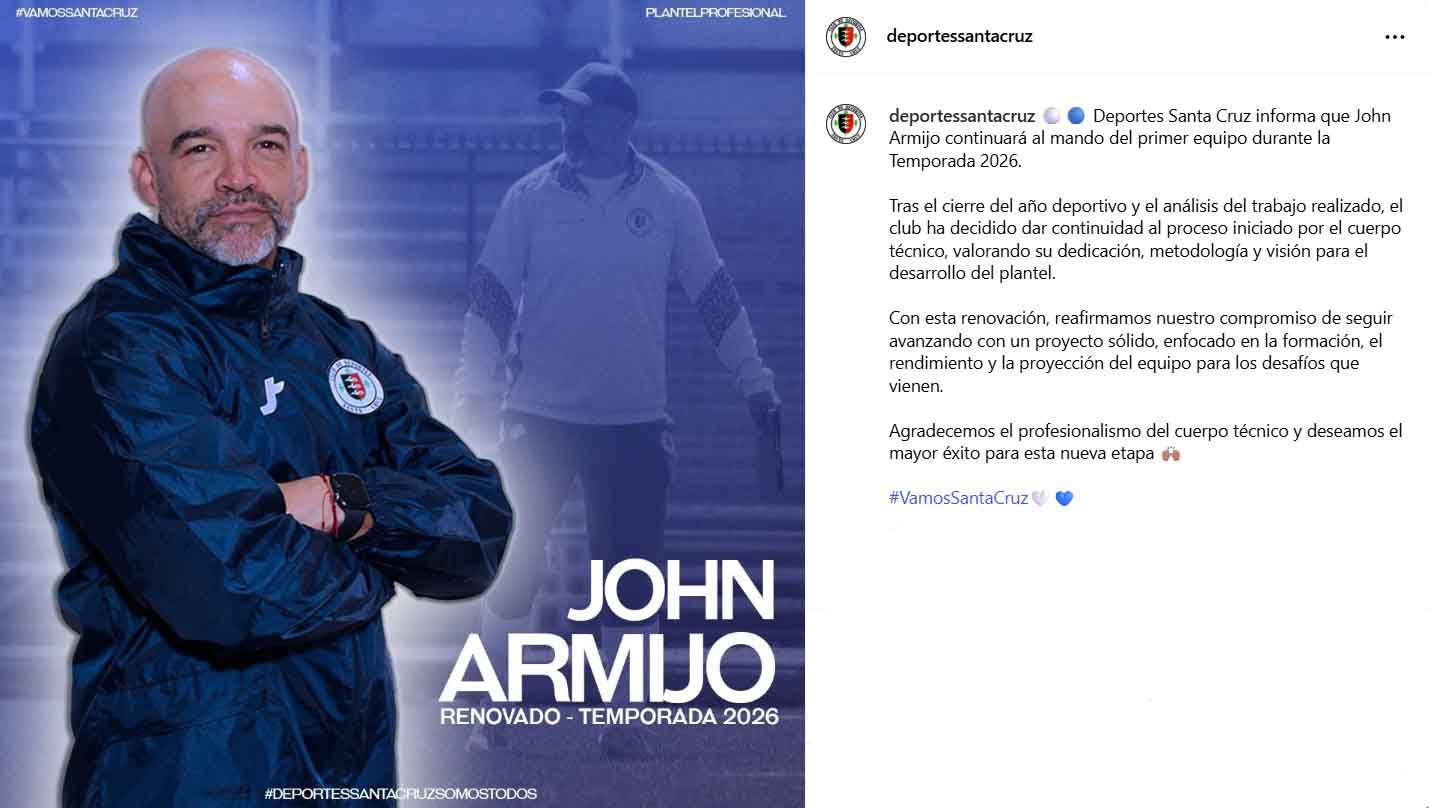Screen dimensions: 1429x808
Task: Click the Joma logo on the jacket
Action: (272, 395)
